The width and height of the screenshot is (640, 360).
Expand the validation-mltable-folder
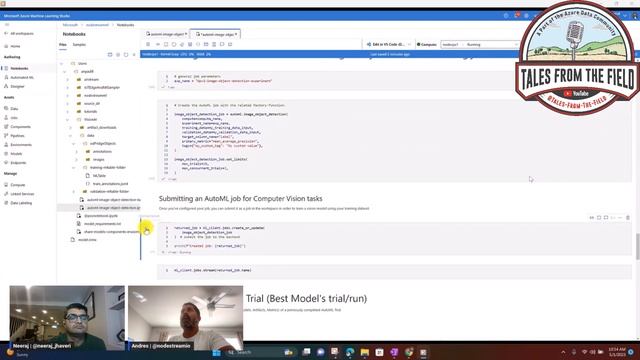pos(73,191)
